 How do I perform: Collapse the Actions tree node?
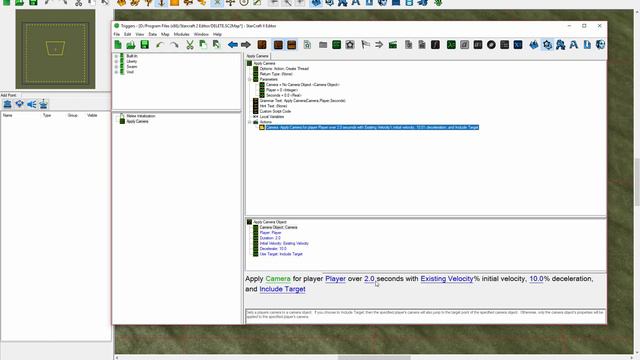click(249, 122)
